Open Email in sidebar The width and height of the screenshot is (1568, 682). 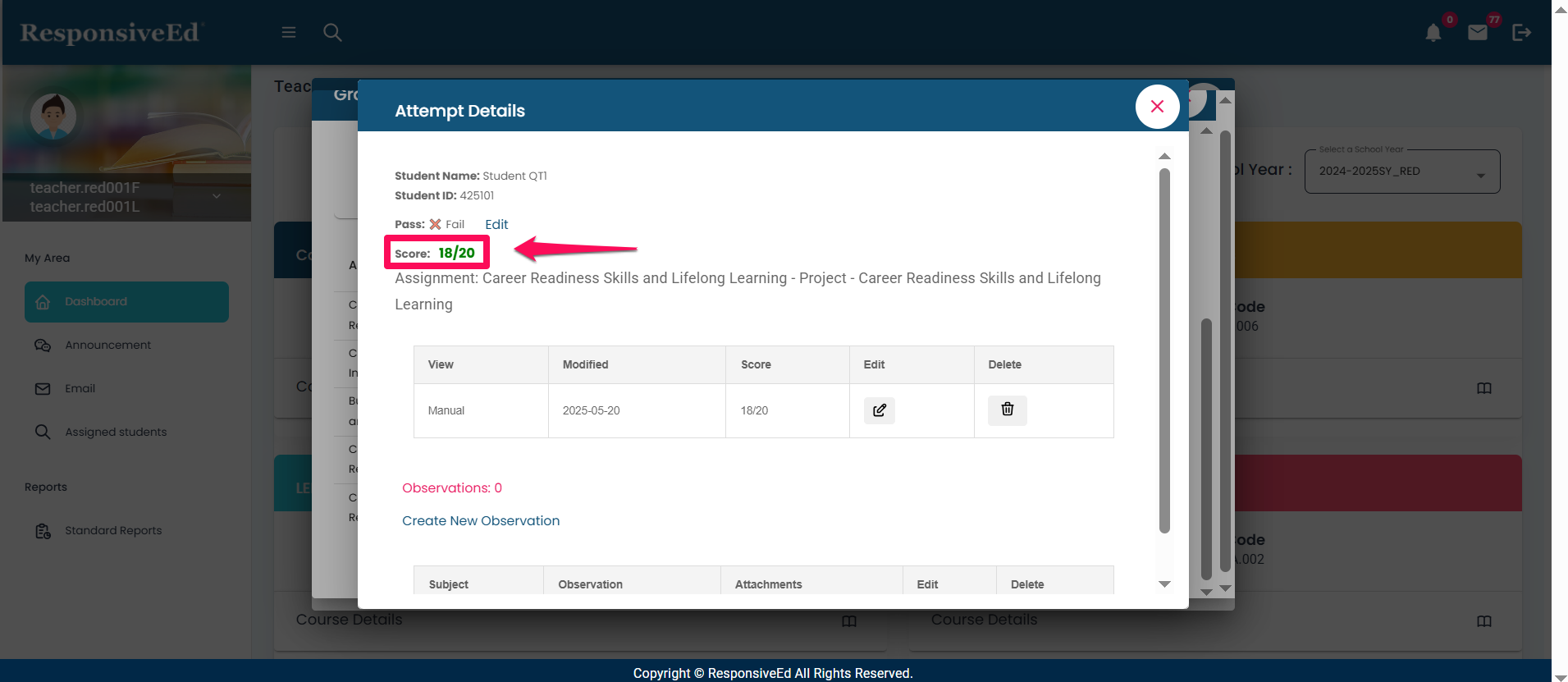80,389
